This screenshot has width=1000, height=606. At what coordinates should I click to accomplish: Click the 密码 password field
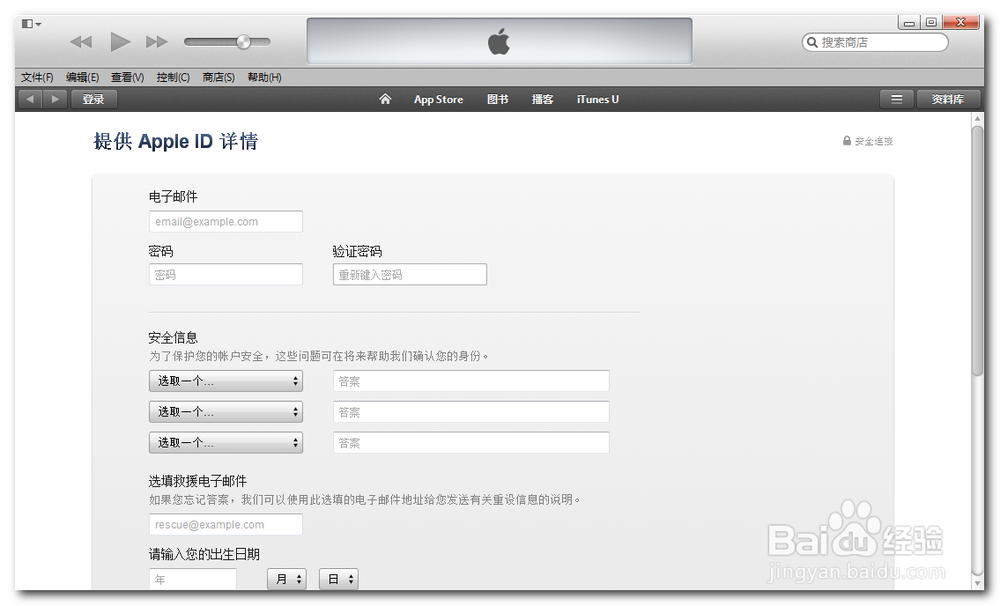[226, 275]
